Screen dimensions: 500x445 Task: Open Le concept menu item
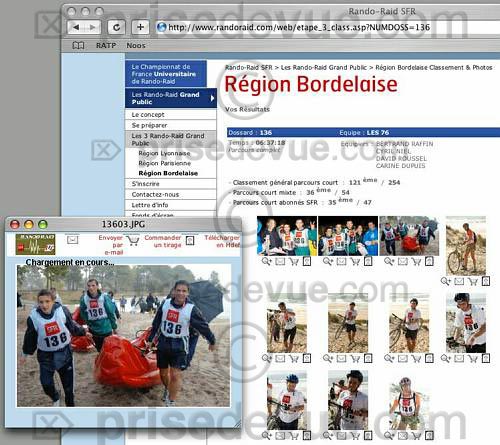click(x=171, y=114)
